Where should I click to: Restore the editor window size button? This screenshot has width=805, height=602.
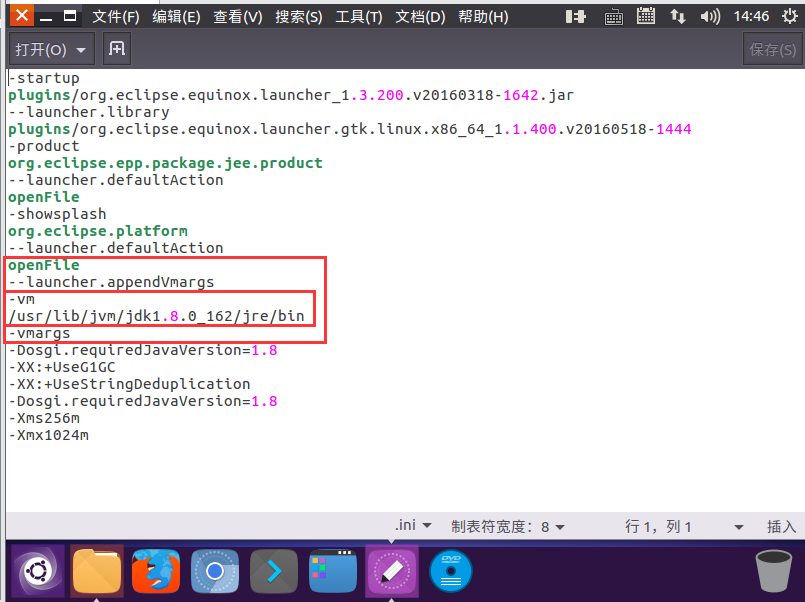tap(70, 16)
